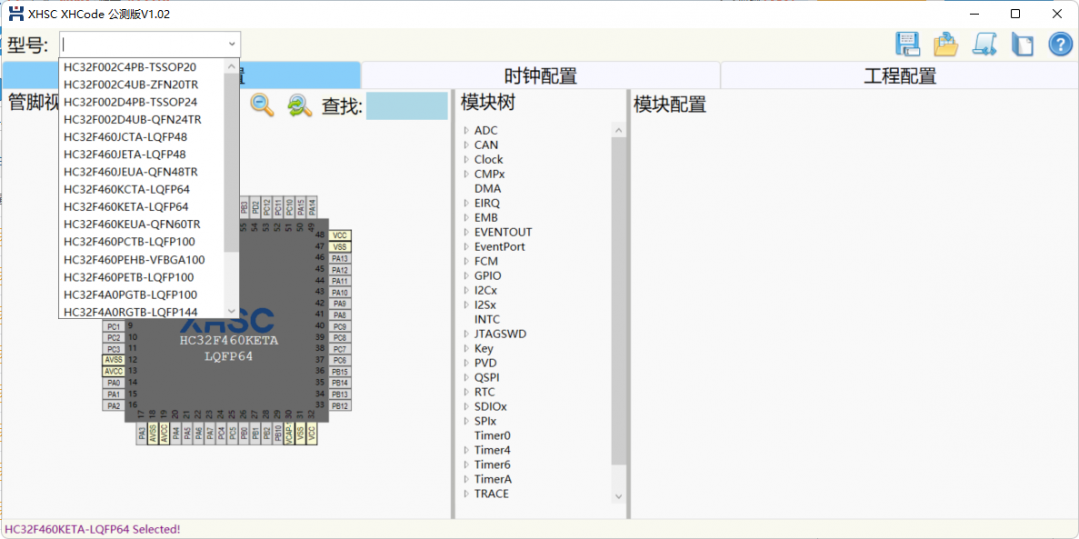Select Timer0 in the module tree
Image resolution: width=1079 pixels, height=539 pixels.
click(493, 436)
